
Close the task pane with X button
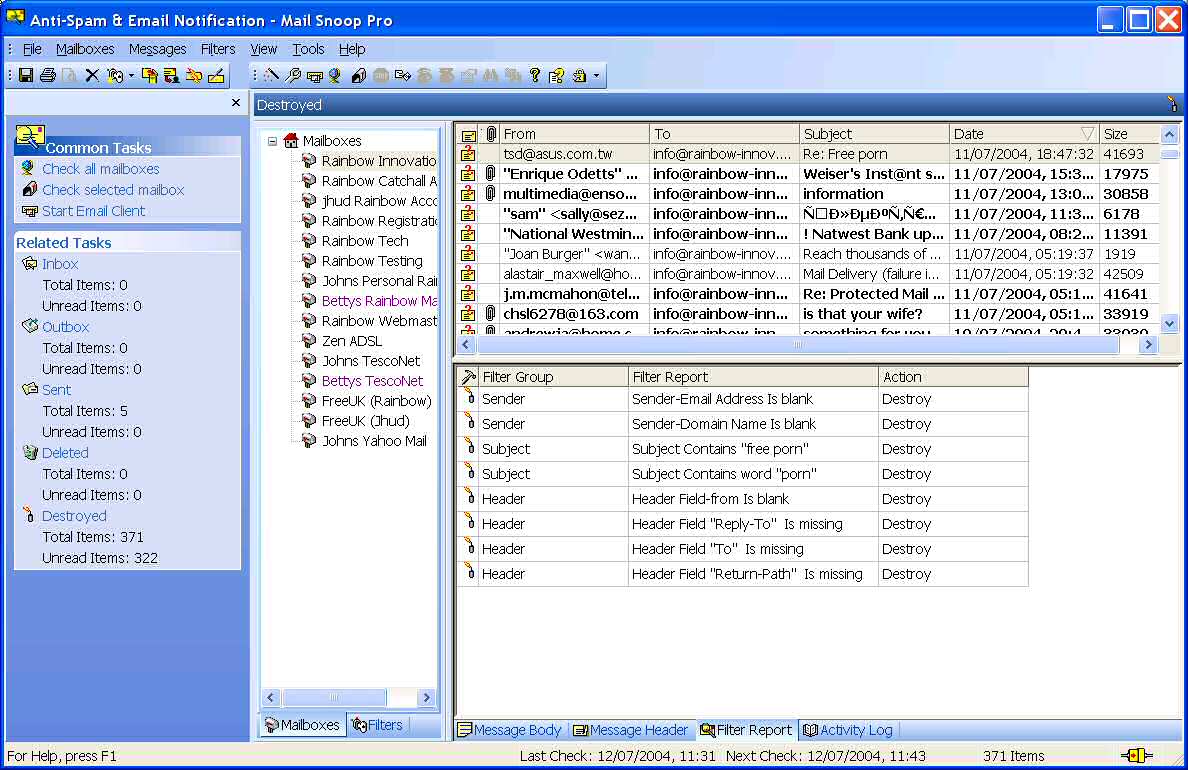click(236, 102)
